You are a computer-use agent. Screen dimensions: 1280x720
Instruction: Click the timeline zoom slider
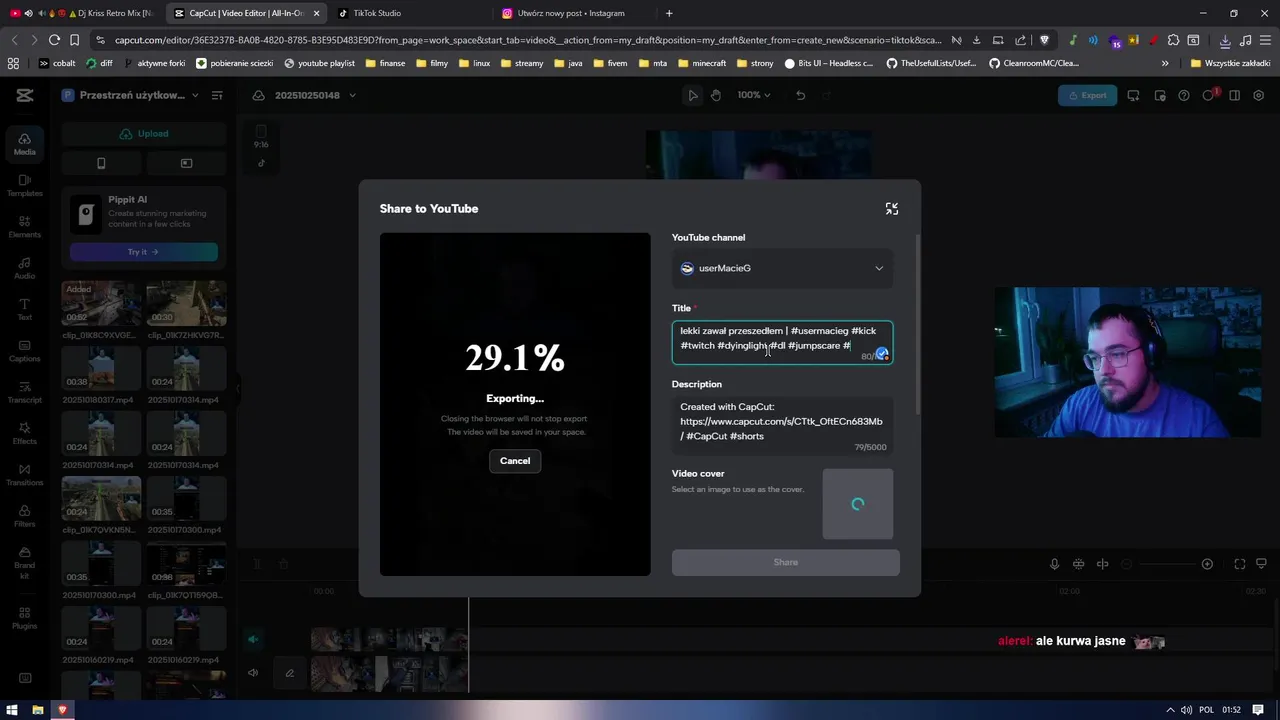[1167, 564]
